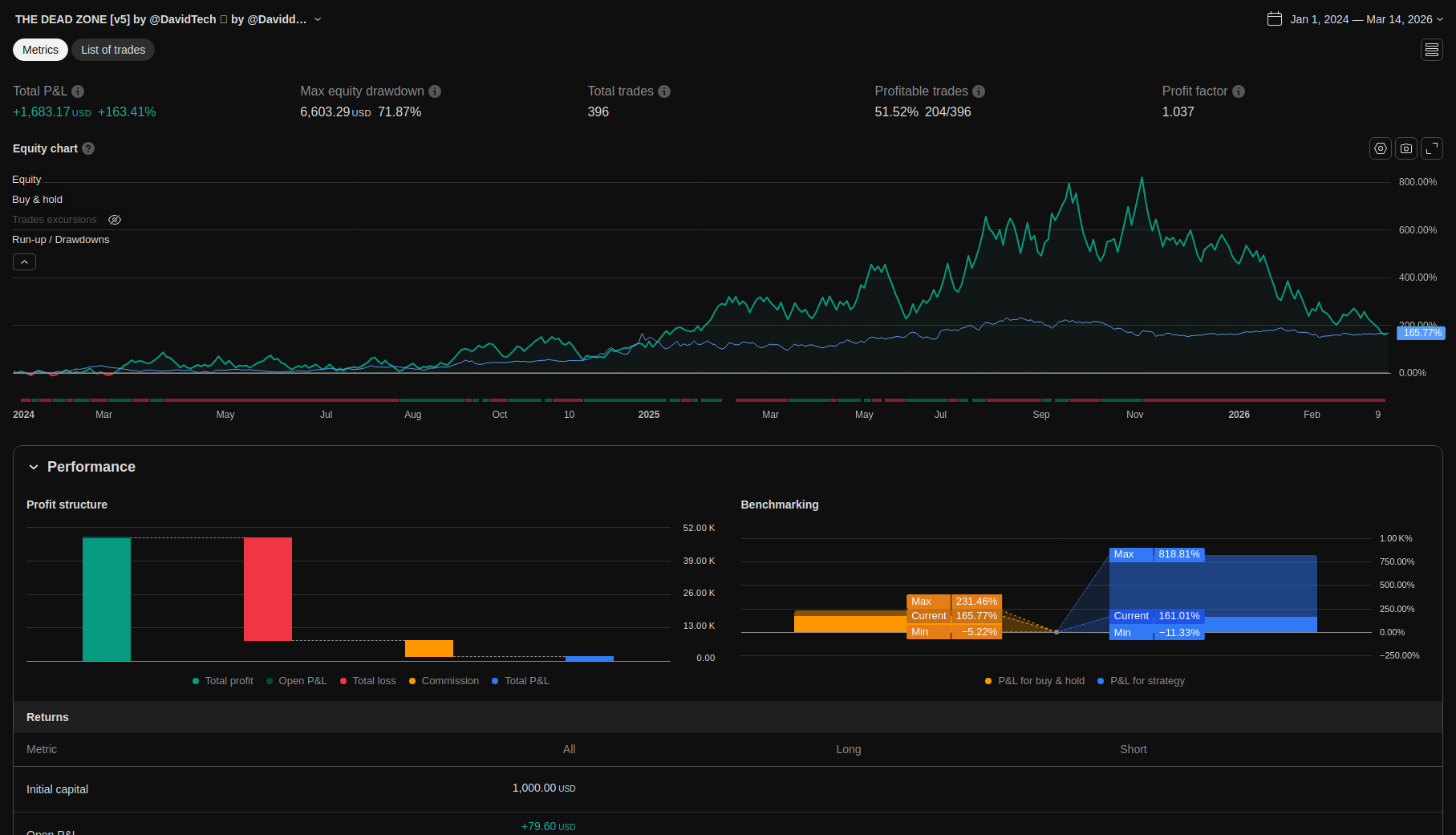Collapse the Performance section

click(34, 467)
